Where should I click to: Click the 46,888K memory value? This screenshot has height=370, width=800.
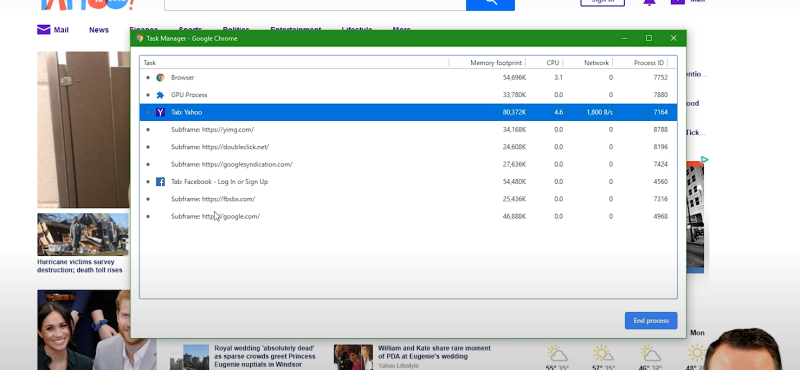click(514, 216)
